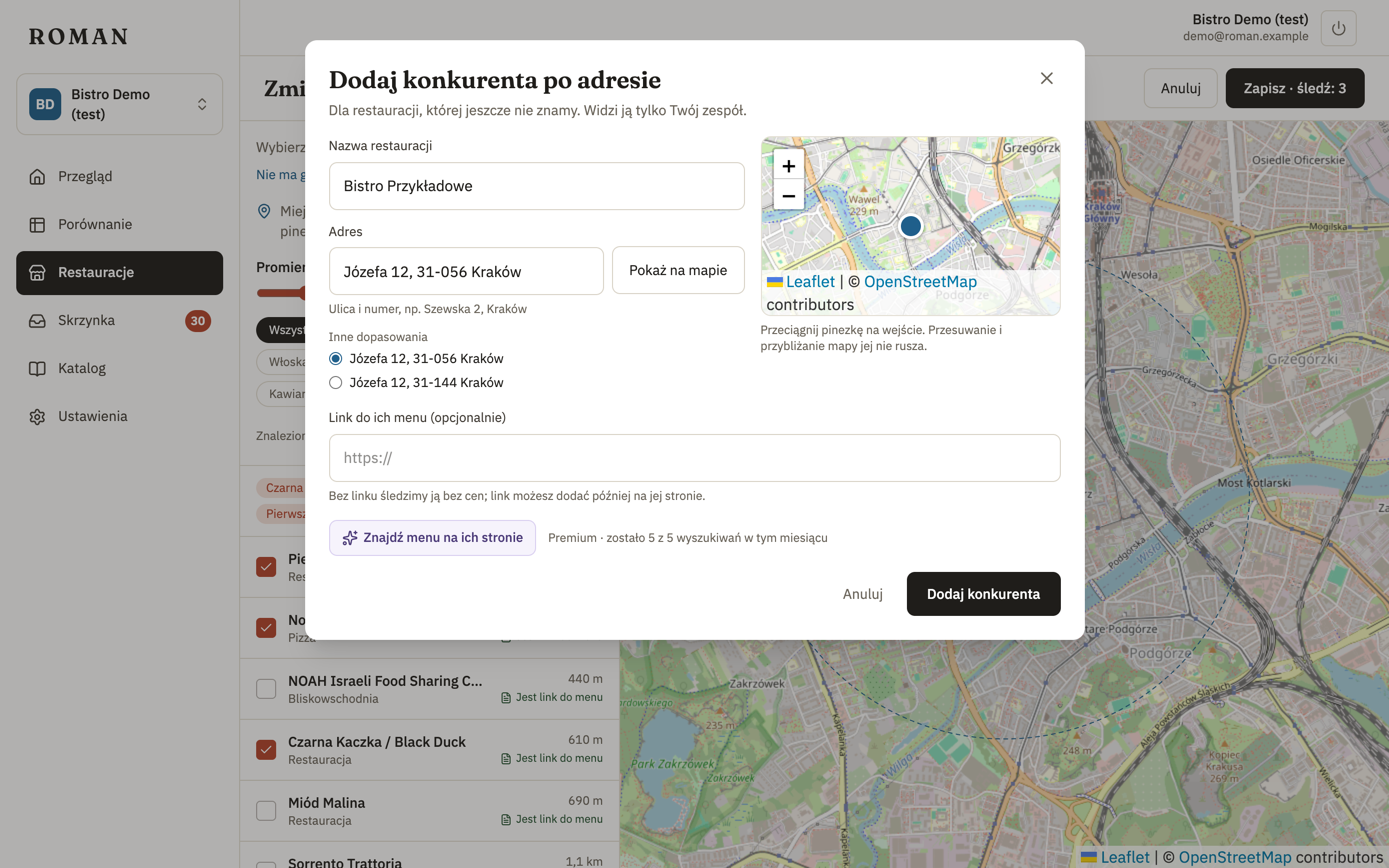Click the blue map pin marker

click(910, 226)
